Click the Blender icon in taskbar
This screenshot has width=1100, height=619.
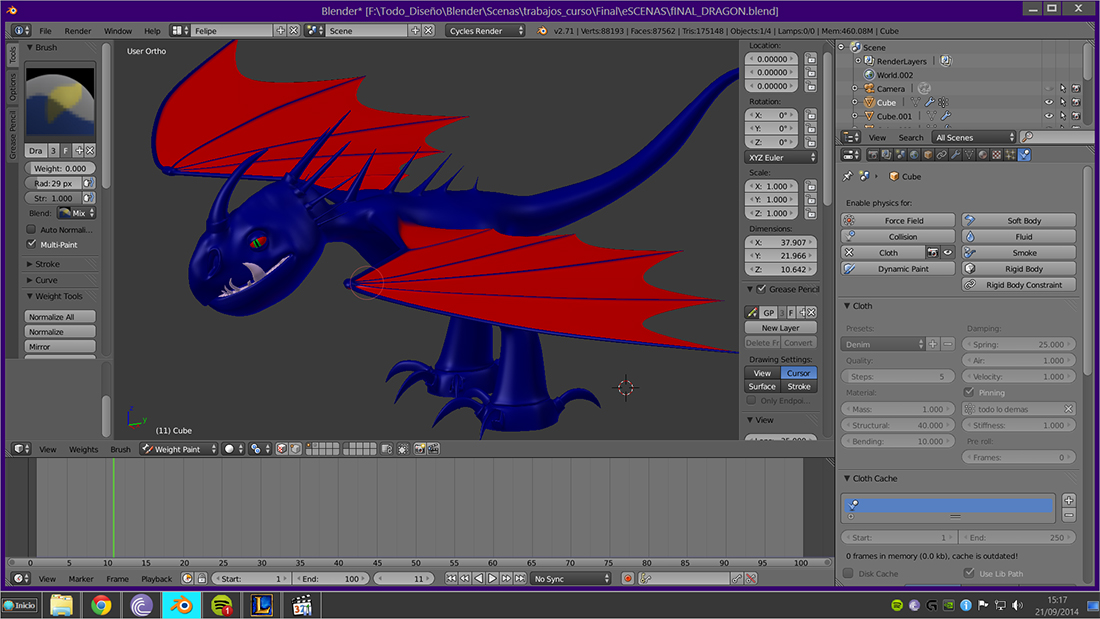[x=181, y=604]
